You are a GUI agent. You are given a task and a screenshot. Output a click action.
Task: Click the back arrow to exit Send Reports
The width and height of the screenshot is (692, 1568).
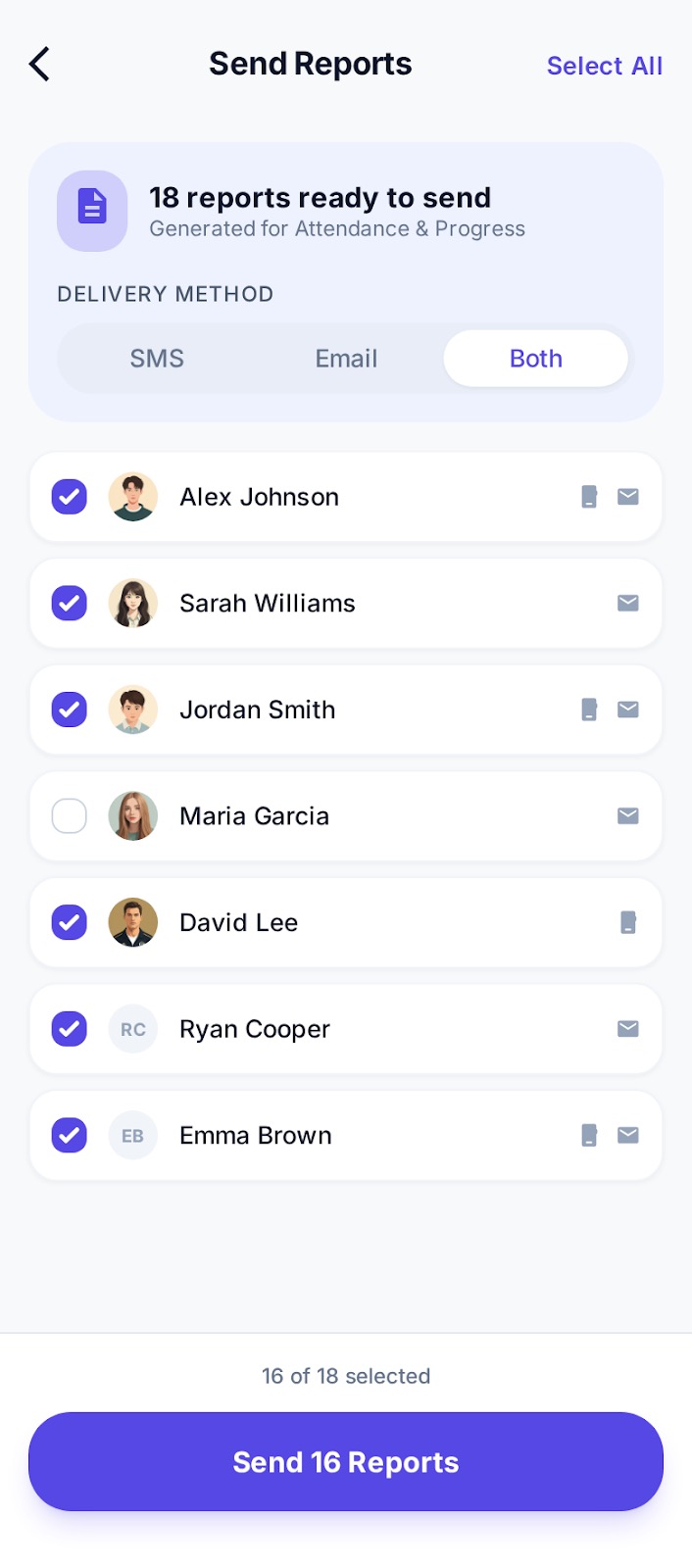coord(38,63)
